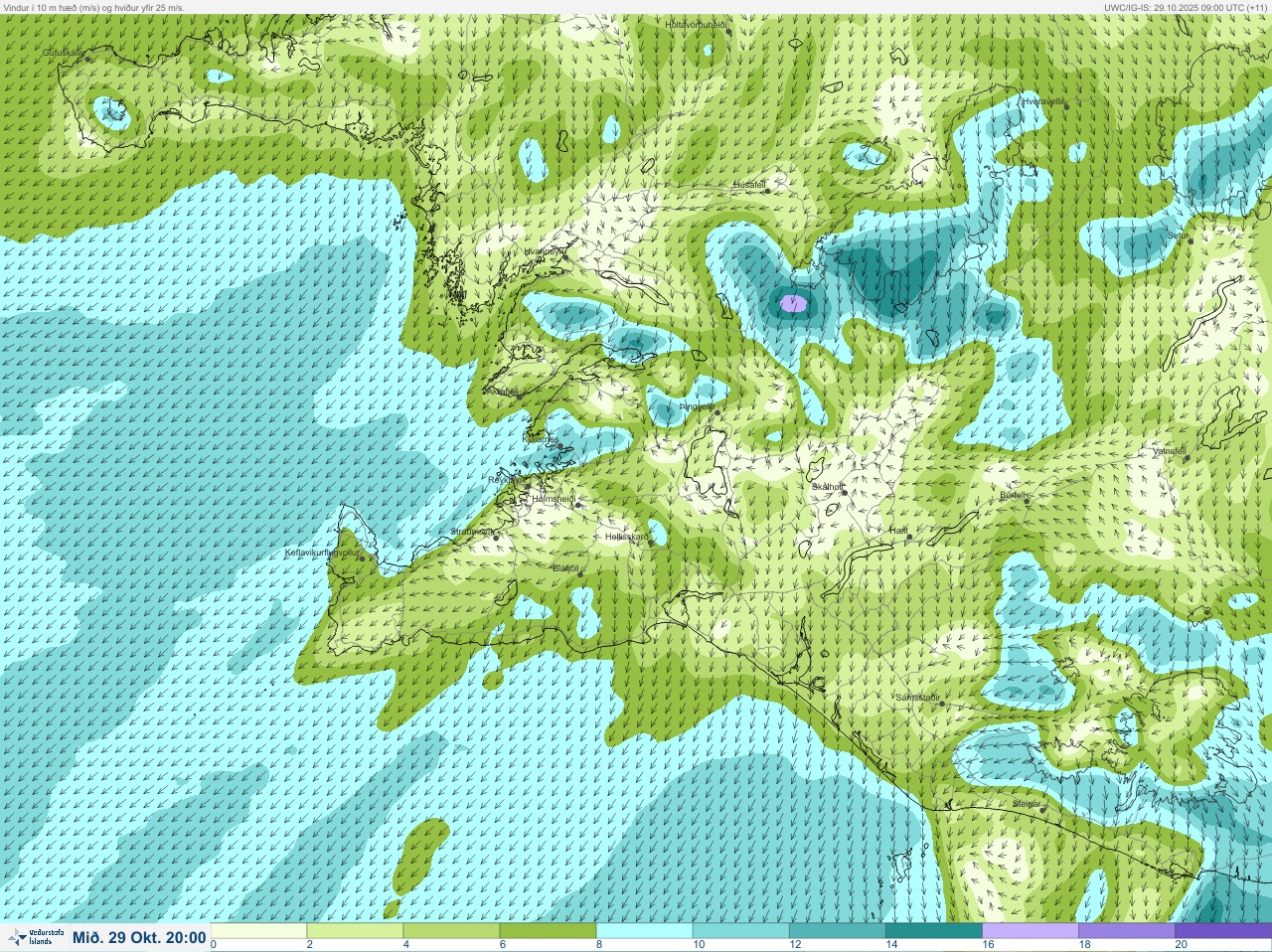Click the Hólmsheiði station label
1272x952 pixels.
[x=554, y=498]
